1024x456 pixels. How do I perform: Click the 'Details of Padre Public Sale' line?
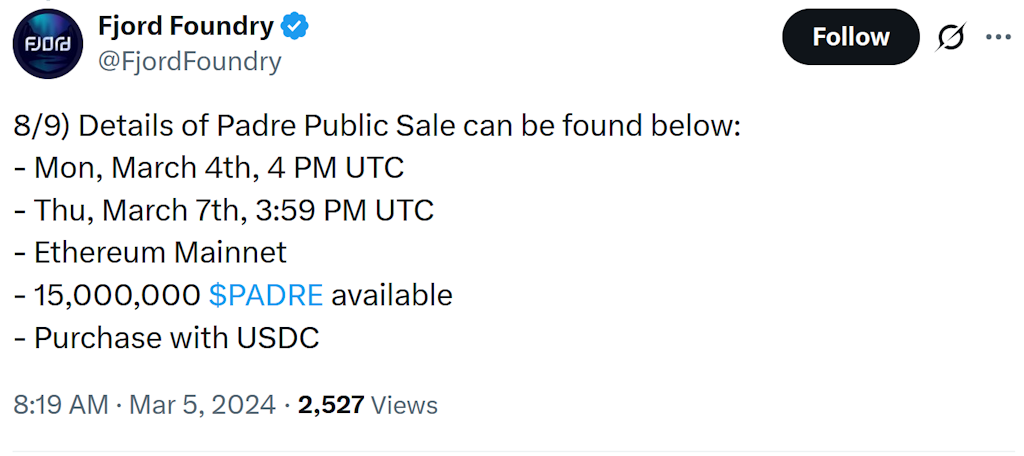(410, 127)
